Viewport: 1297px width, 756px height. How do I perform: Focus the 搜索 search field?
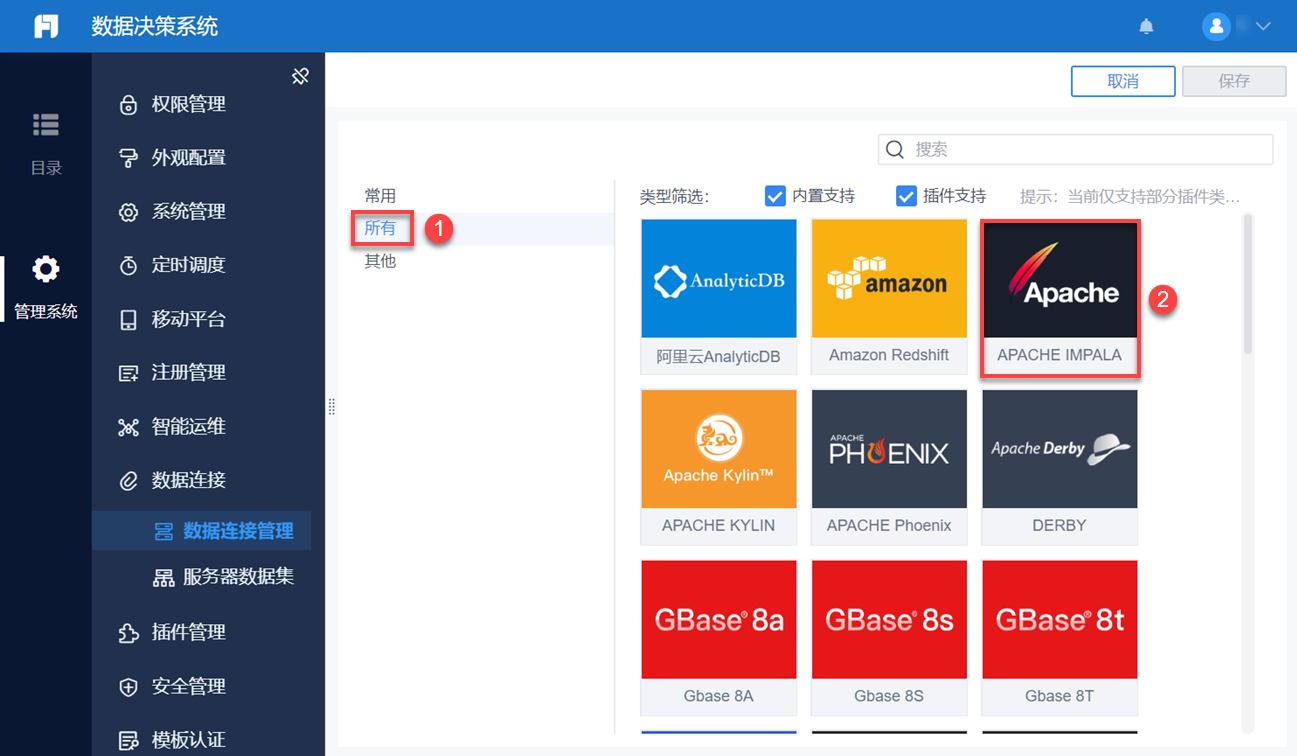tap(1076, 149)
